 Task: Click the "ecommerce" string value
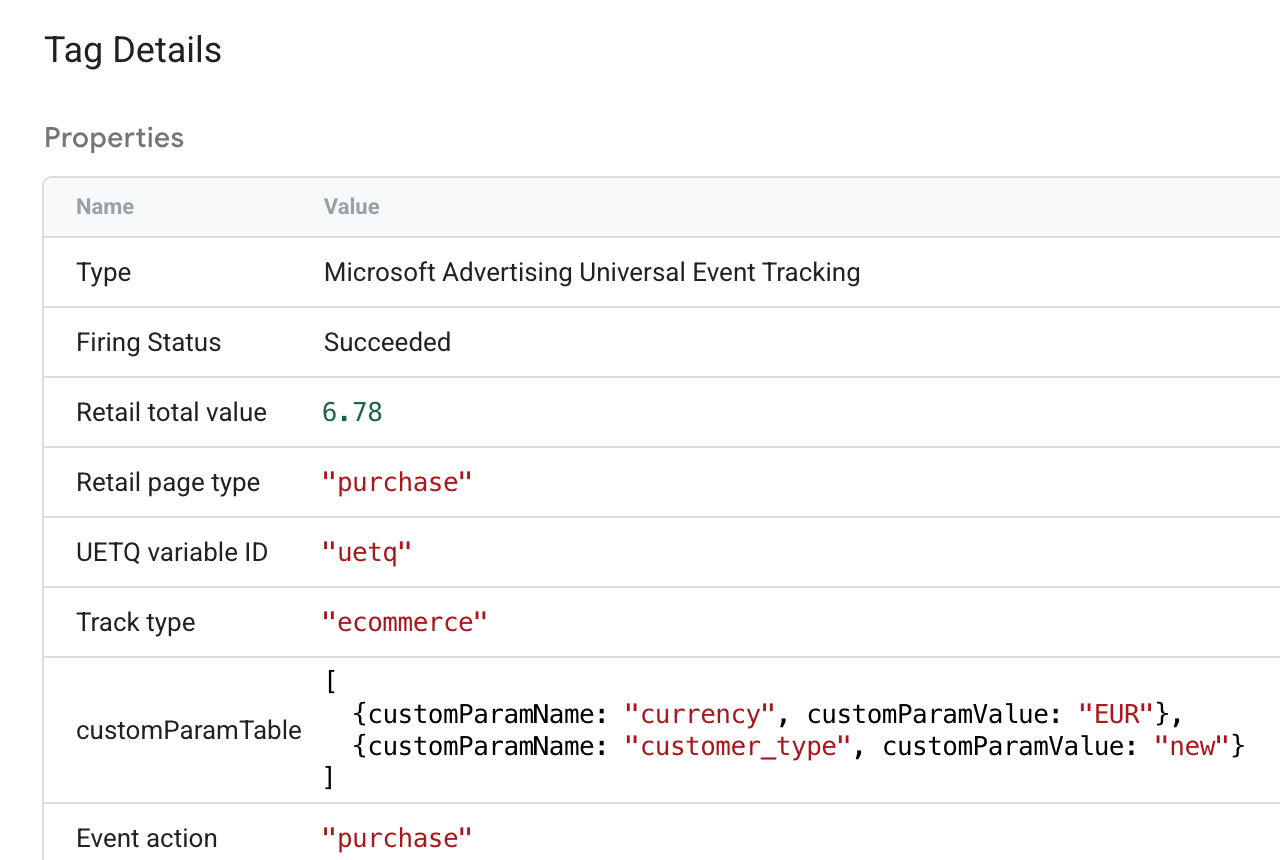pos(404,622)
